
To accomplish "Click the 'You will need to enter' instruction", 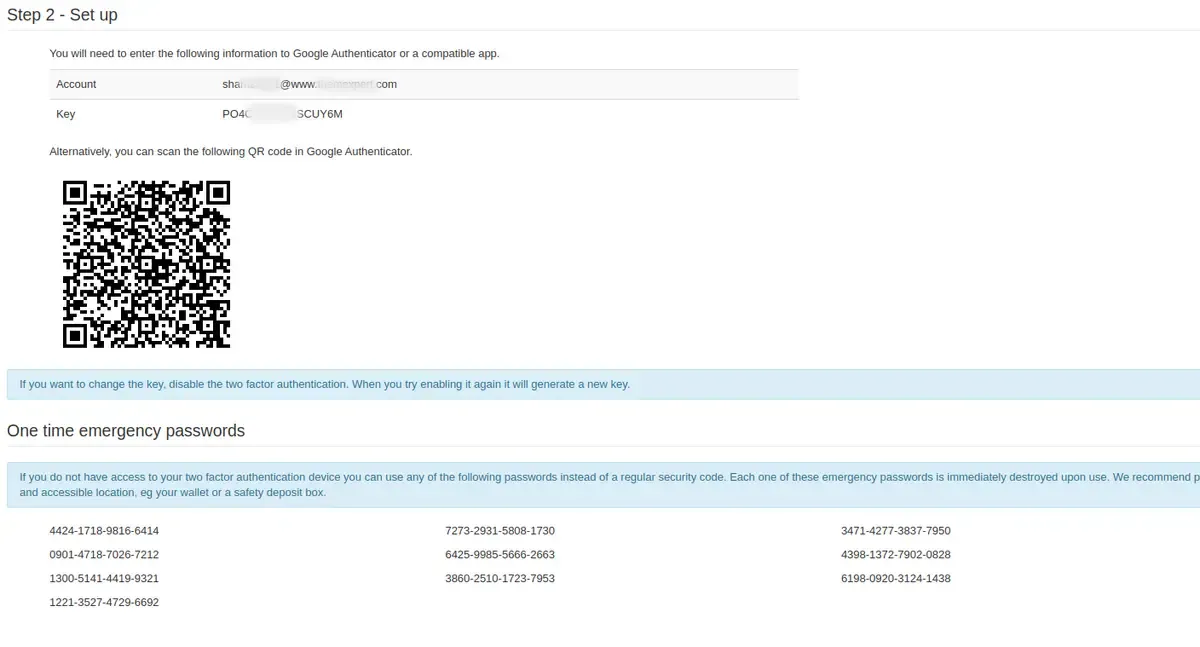I will pos(274,54).
